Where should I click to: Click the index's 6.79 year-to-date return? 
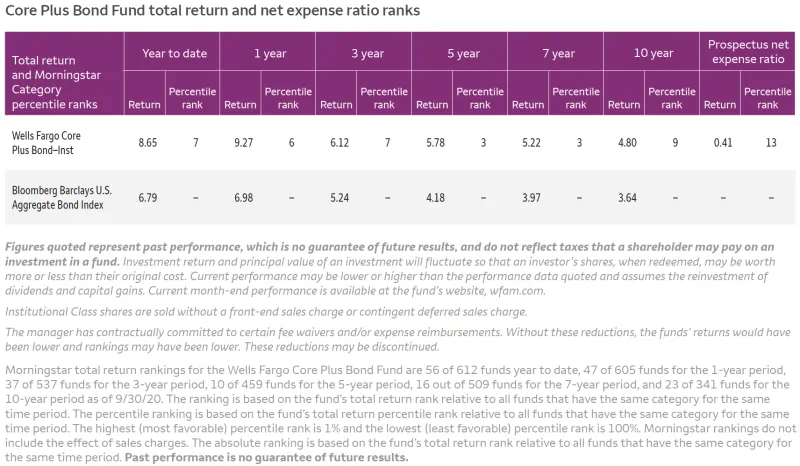pyautogui.click(x=148, y=196)
